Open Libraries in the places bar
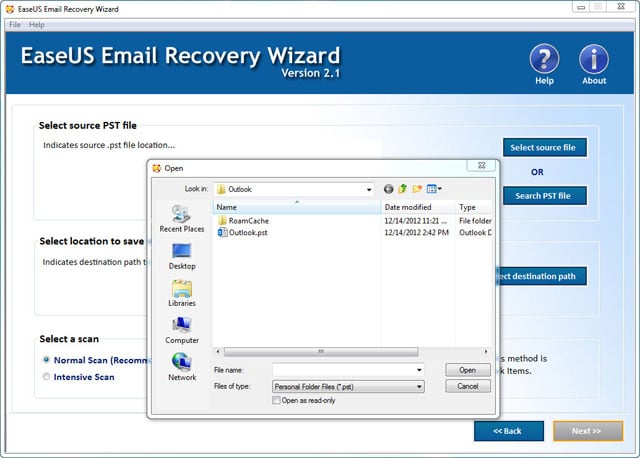 point(182,293)
